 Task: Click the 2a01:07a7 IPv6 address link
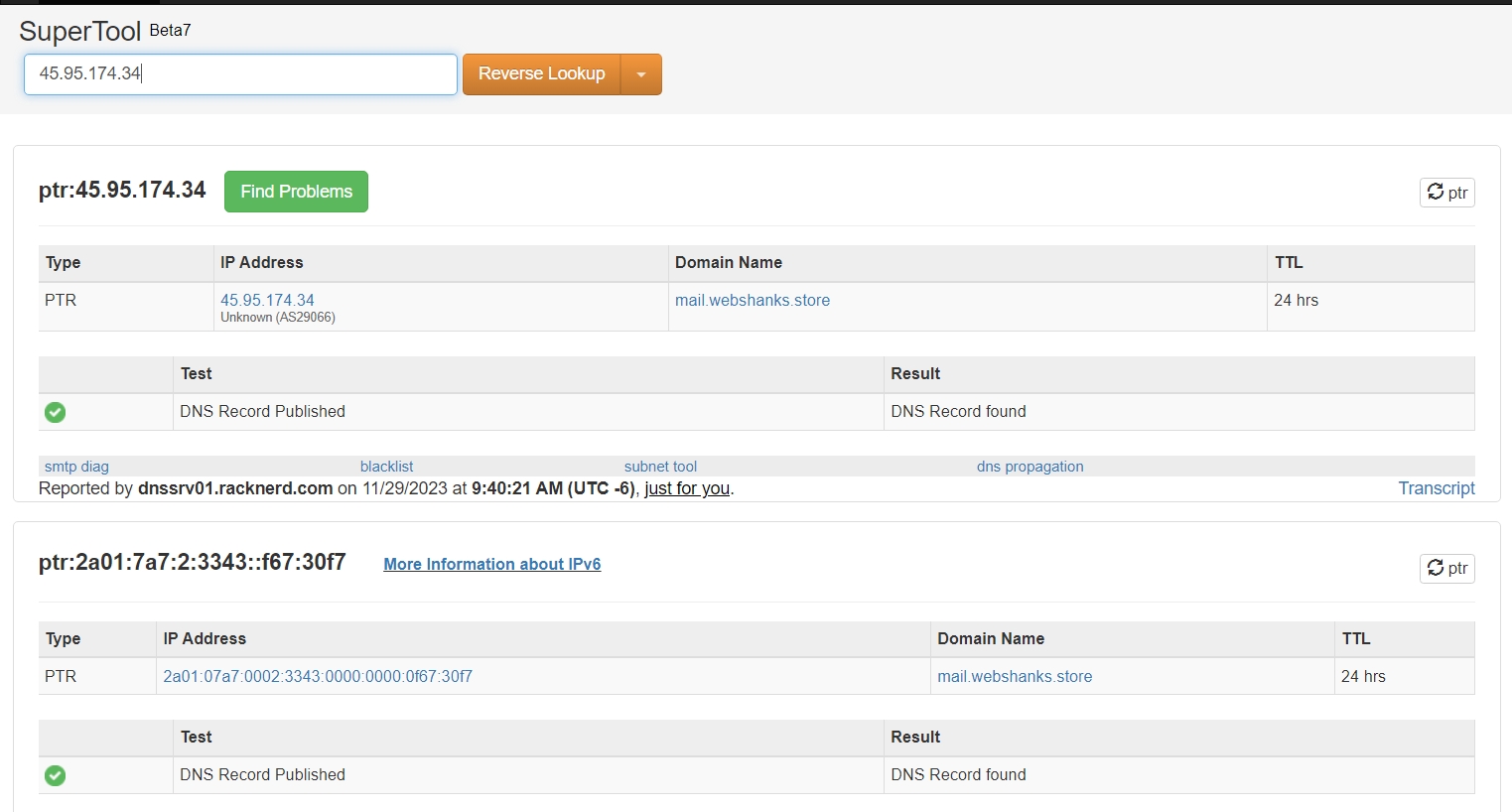[318, 676]
